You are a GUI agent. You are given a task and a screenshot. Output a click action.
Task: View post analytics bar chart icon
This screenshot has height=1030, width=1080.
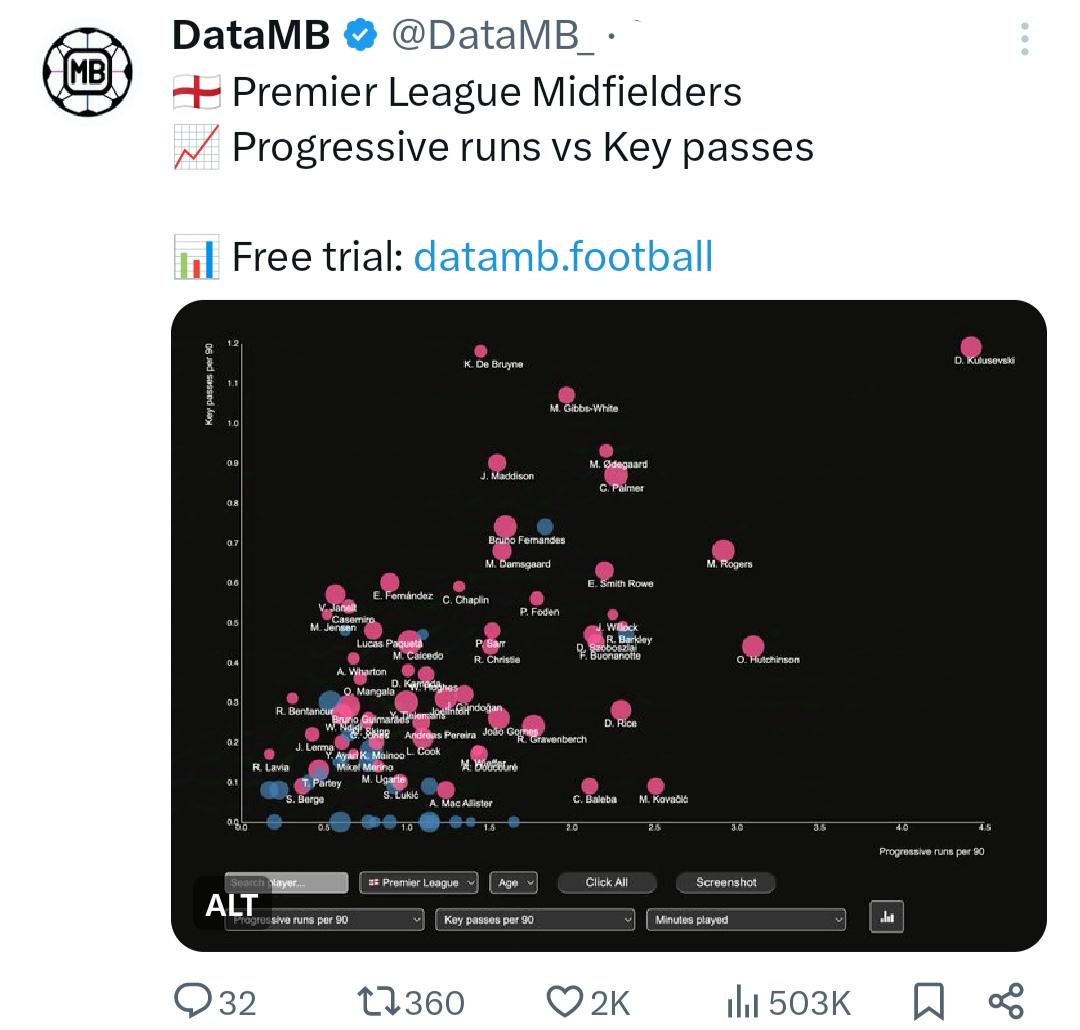742,1002
